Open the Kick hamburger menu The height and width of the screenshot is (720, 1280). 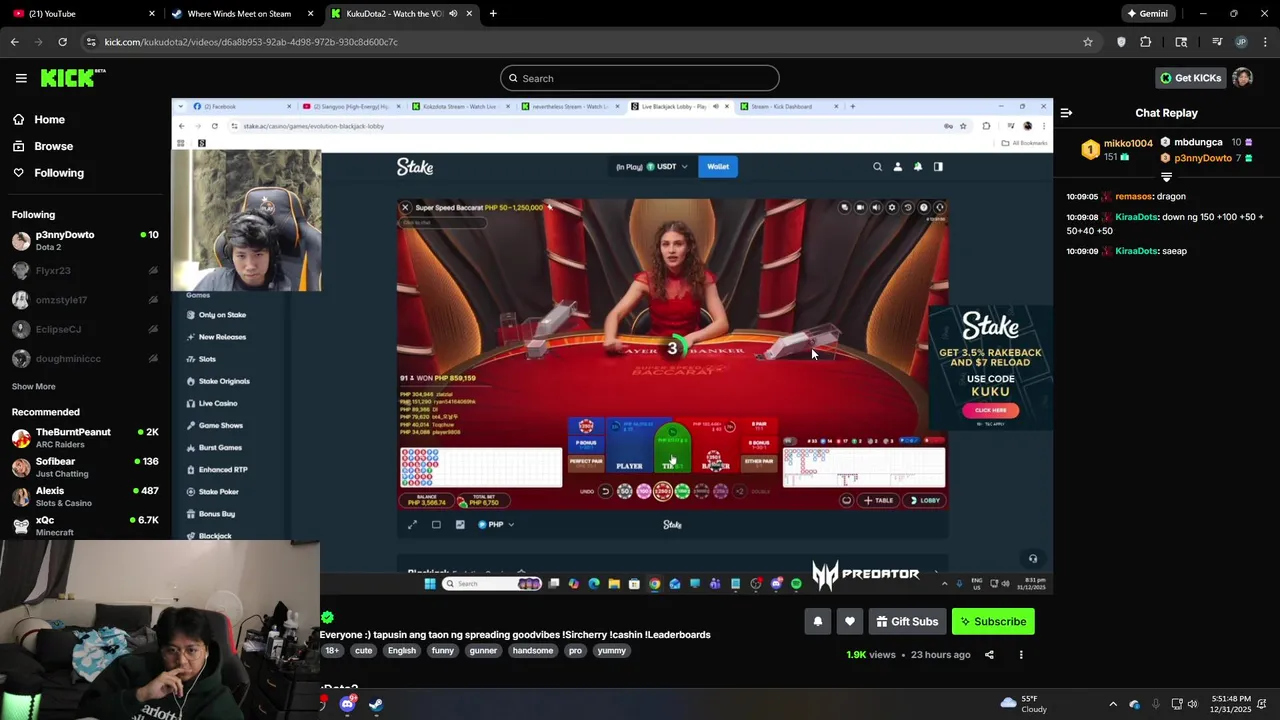coord(21,78)
